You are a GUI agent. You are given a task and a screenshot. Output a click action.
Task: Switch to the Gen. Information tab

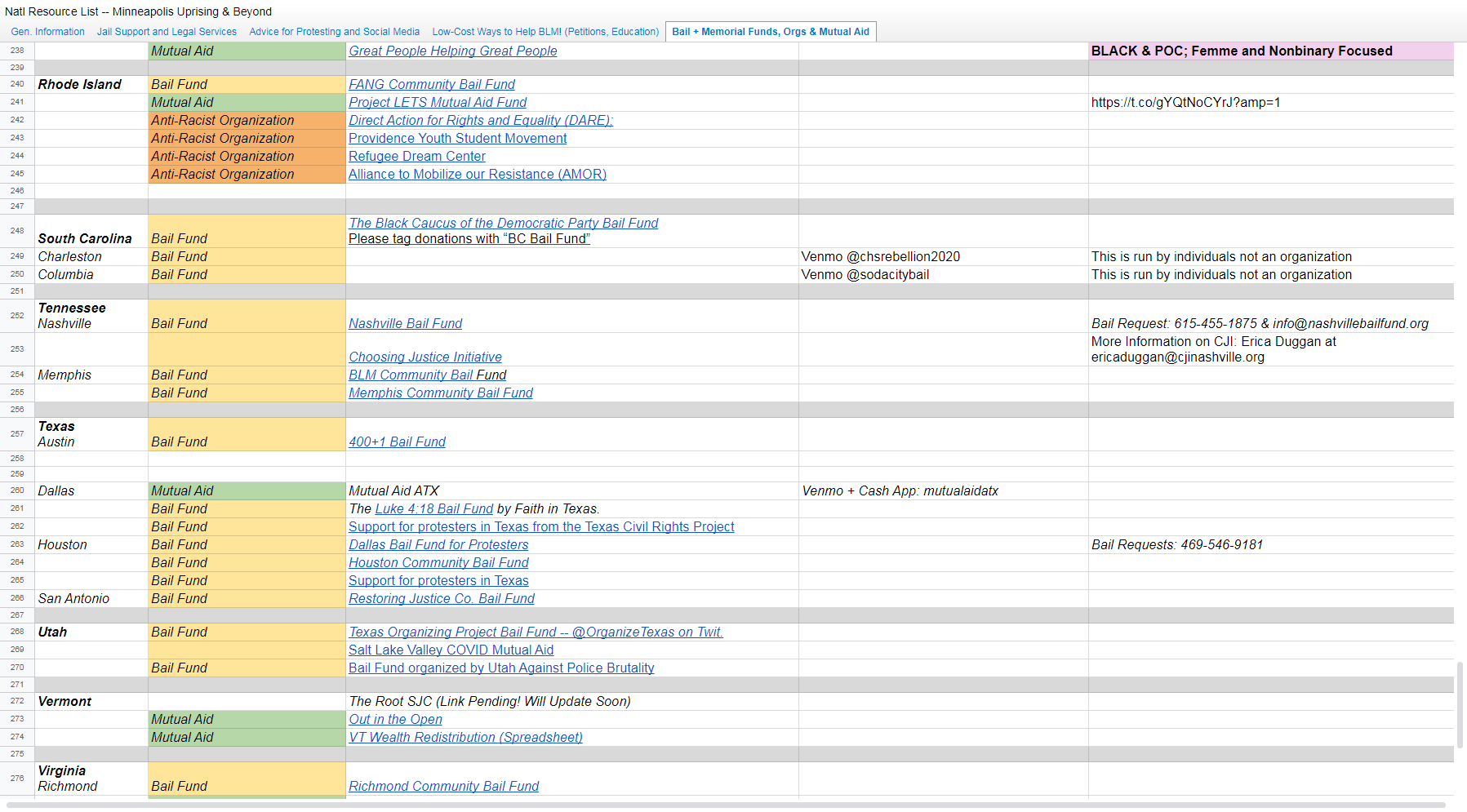[x=47, y=32]
